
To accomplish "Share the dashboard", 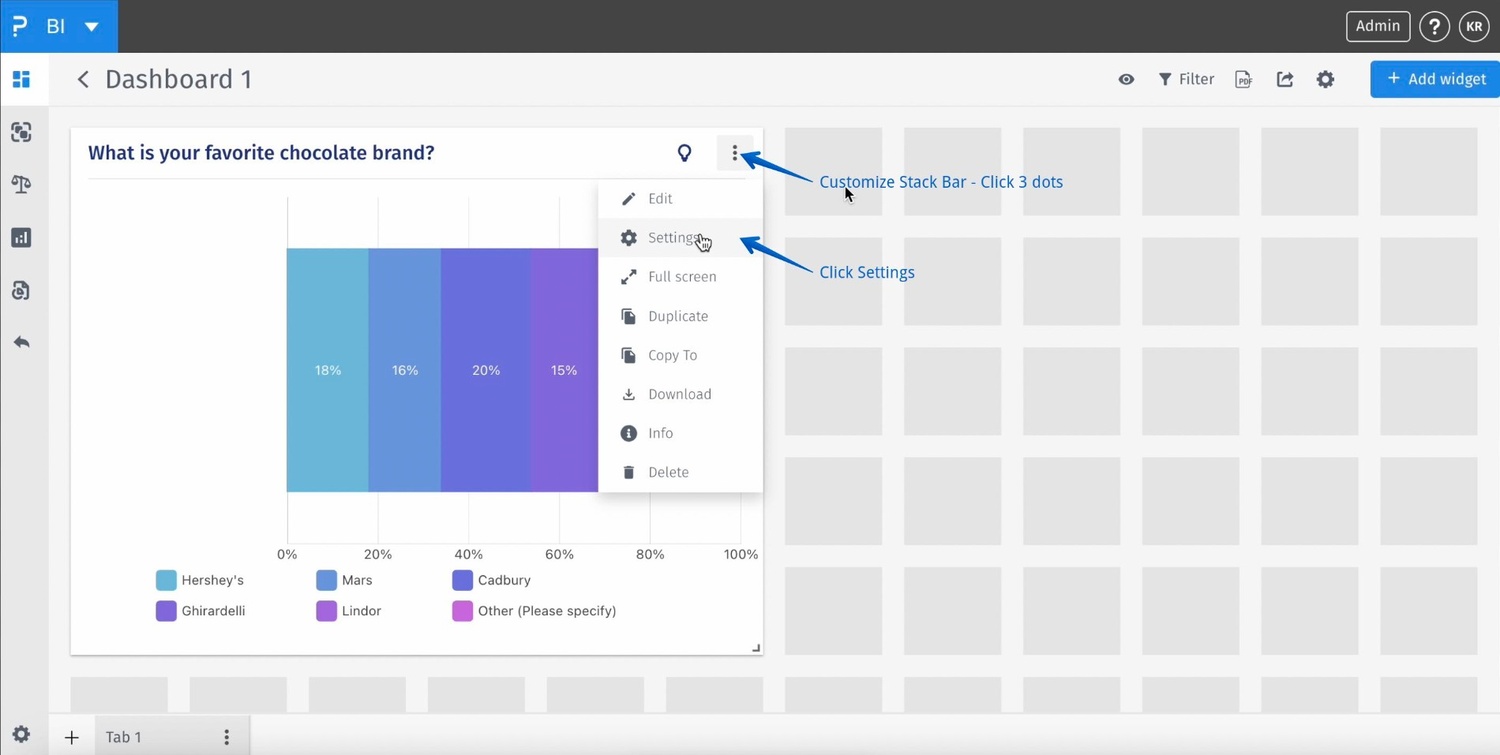I will click(x=1285, y=79).
